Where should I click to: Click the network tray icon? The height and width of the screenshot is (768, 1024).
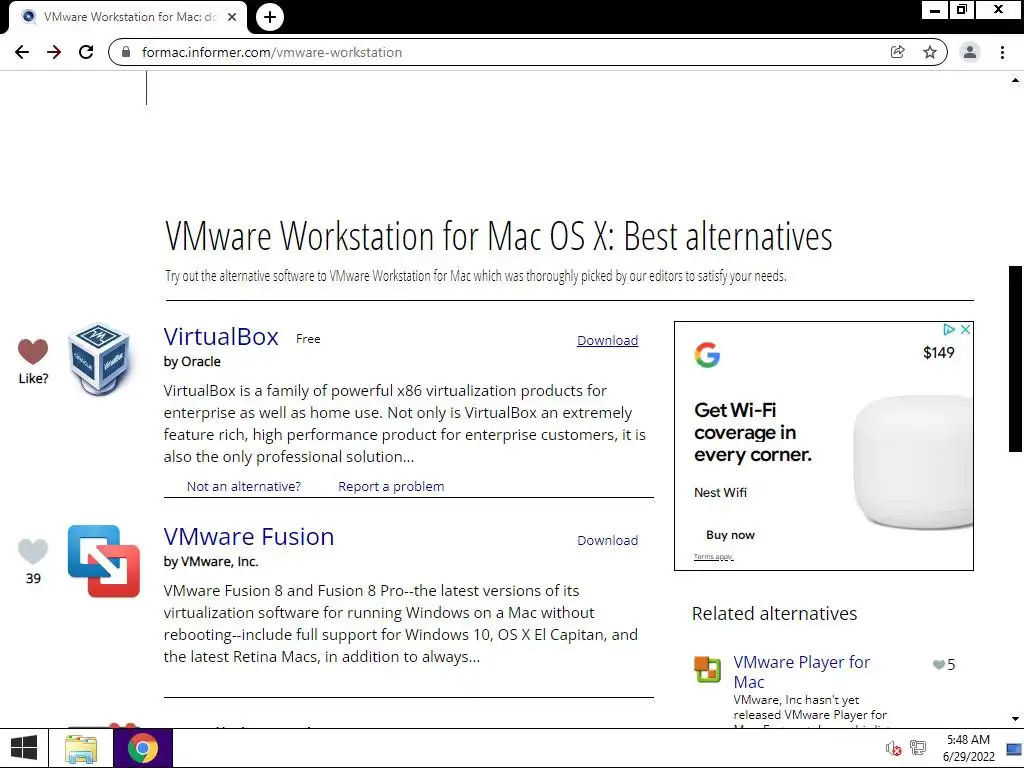[918, 748]
